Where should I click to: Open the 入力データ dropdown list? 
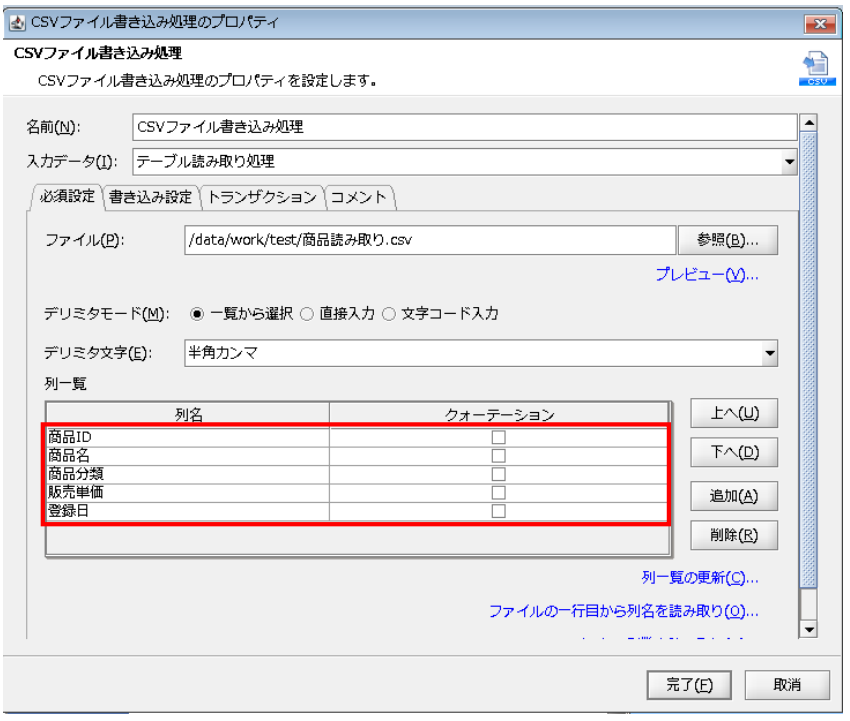789,161
